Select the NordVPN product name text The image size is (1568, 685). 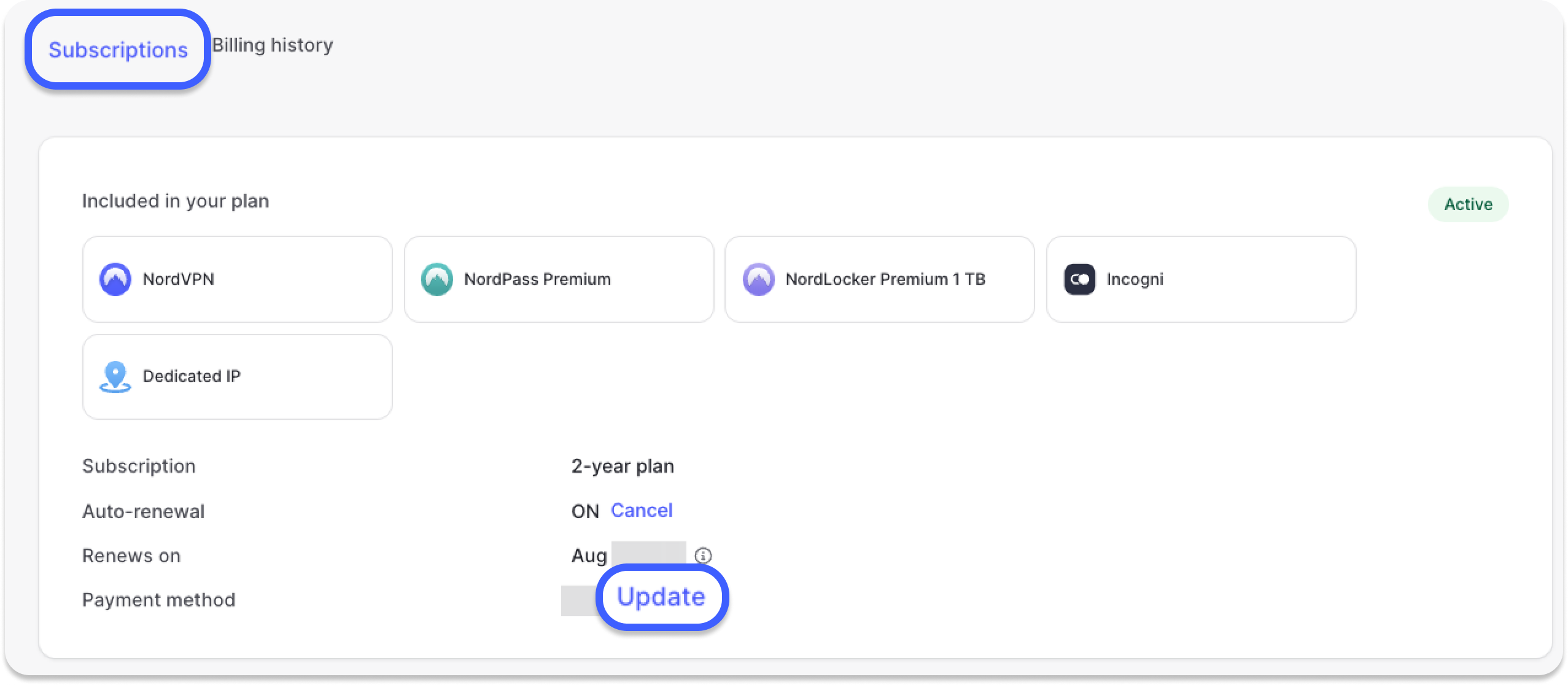179,279
